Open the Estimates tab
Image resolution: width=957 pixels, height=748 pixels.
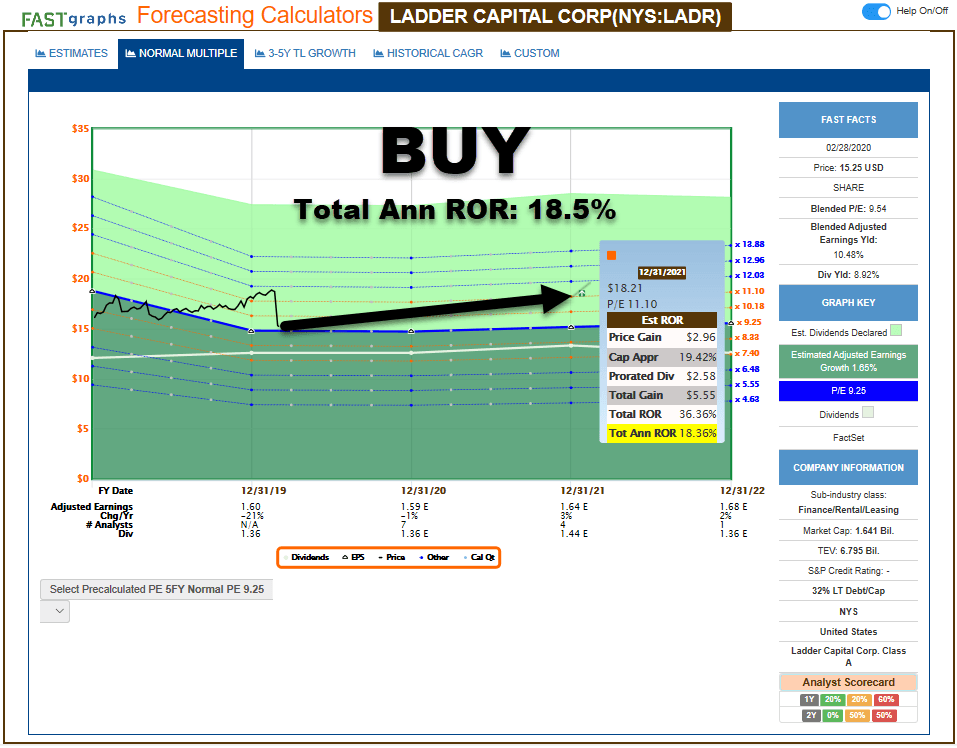click(71, 54)
